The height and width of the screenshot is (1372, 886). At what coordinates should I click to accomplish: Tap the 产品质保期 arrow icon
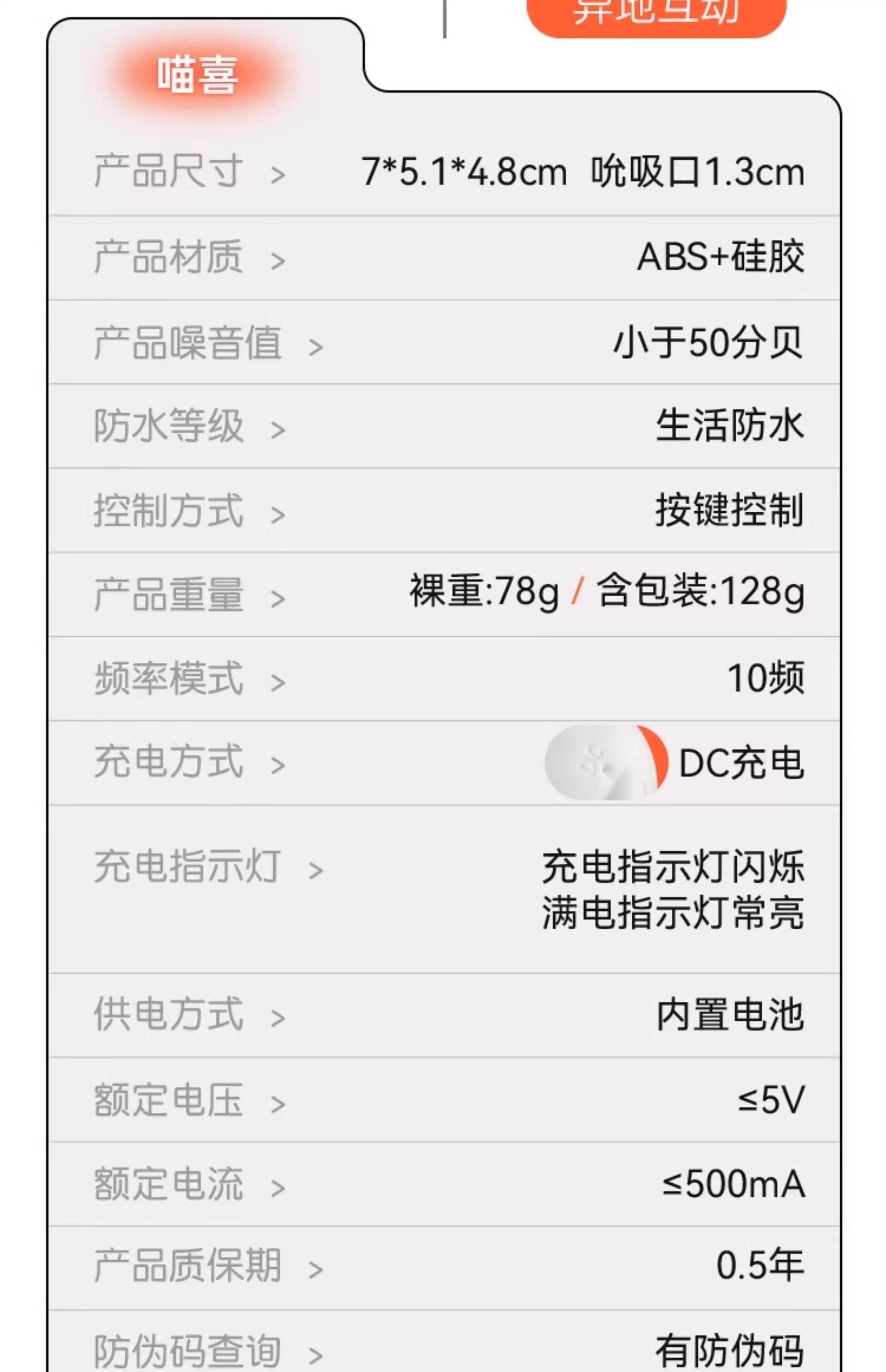click(x=315, y=1269)
